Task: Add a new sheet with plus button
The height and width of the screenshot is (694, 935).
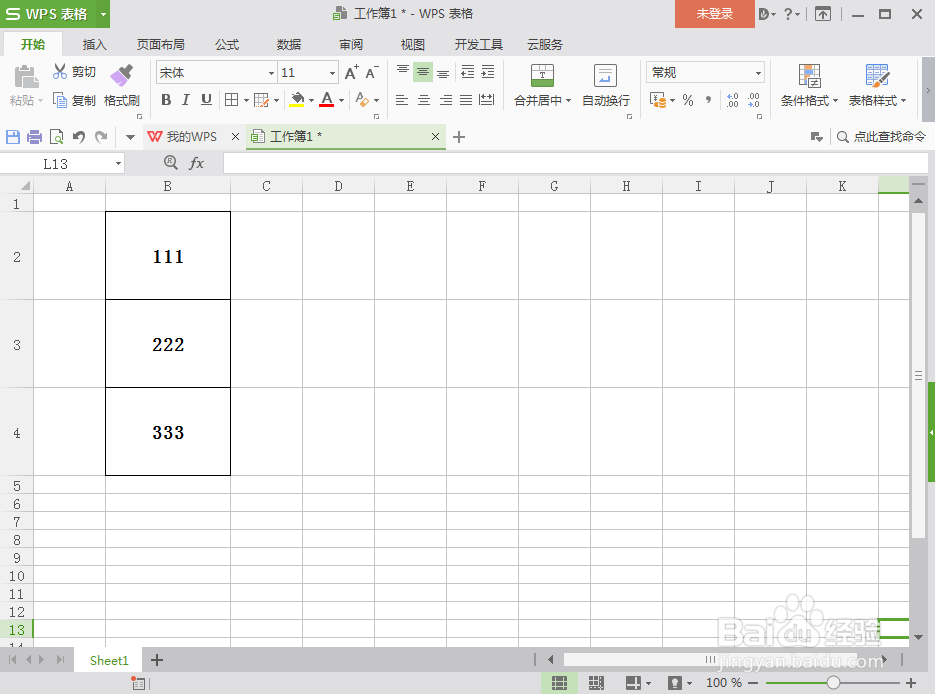Action: (x=157, y=660)
